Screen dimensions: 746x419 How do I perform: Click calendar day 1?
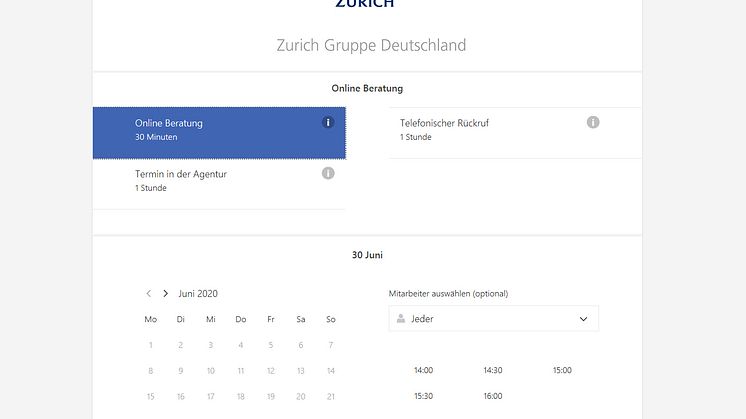150,345
